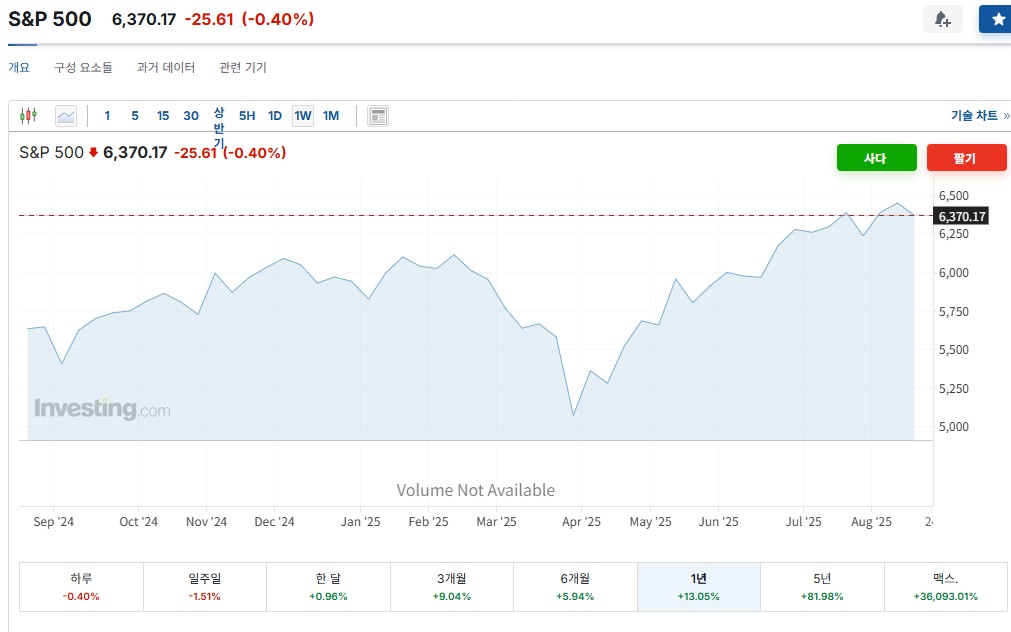Click the 6,370.17 price marker on axis

tap(962, 216)
